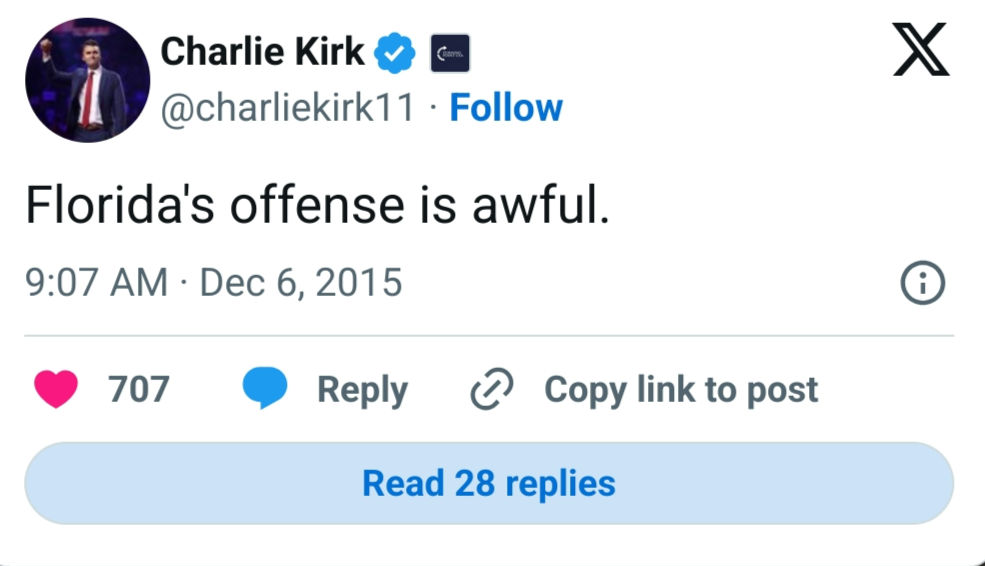Follow @charliekirk11
The image size is (985, 566).
(506, 107)
